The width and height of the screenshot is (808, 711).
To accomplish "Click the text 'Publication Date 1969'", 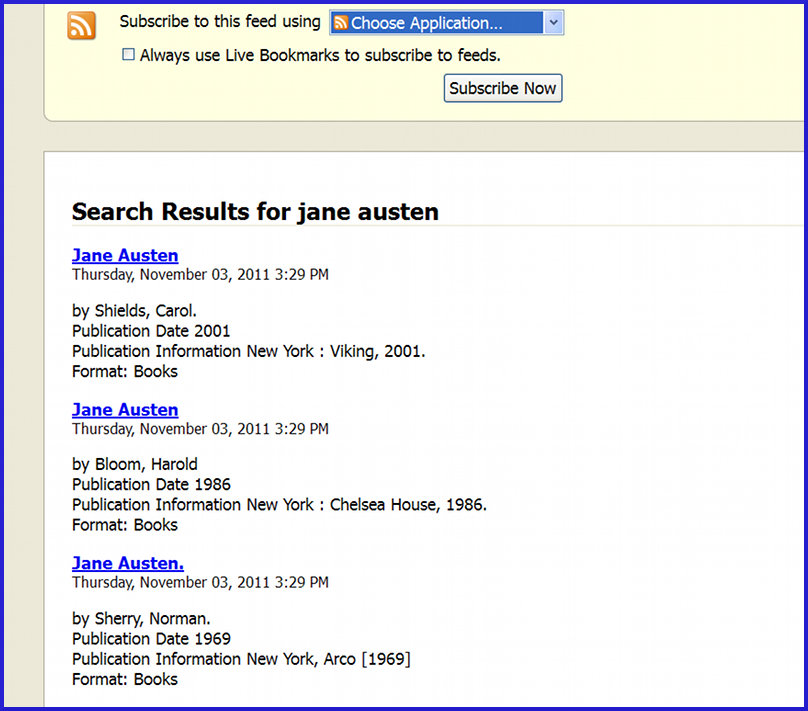I will 152,638.
